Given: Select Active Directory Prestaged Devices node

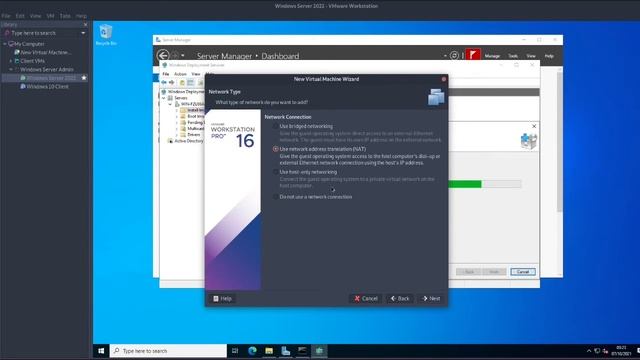Looking at the screenshot, I should pos(186,141).
